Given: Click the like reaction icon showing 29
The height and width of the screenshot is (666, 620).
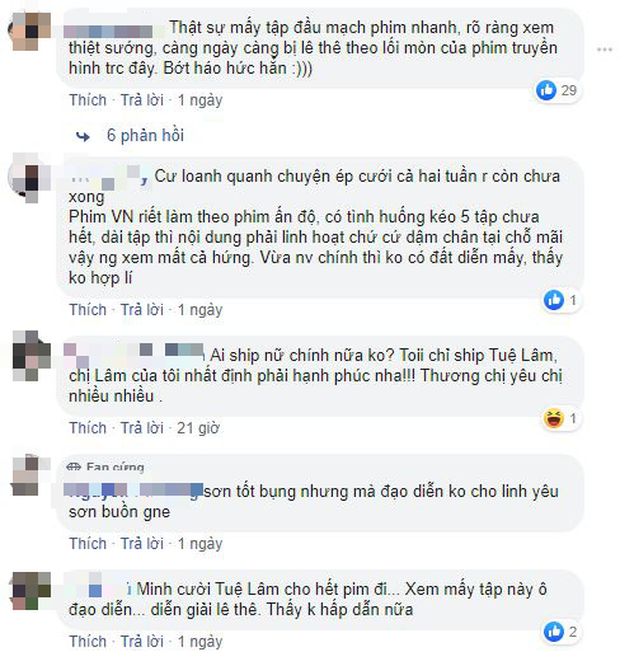Looking at the screenshot, I should [x=546, y=90].
